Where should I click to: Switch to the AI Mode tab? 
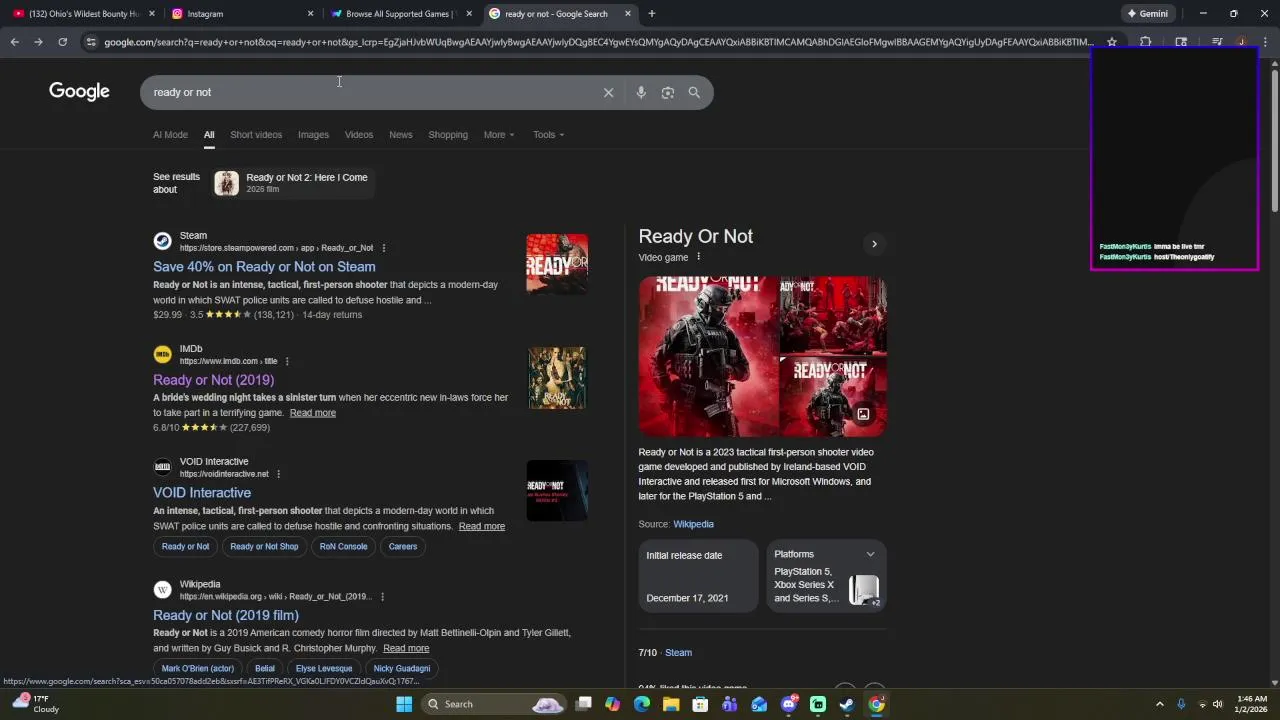170,135
